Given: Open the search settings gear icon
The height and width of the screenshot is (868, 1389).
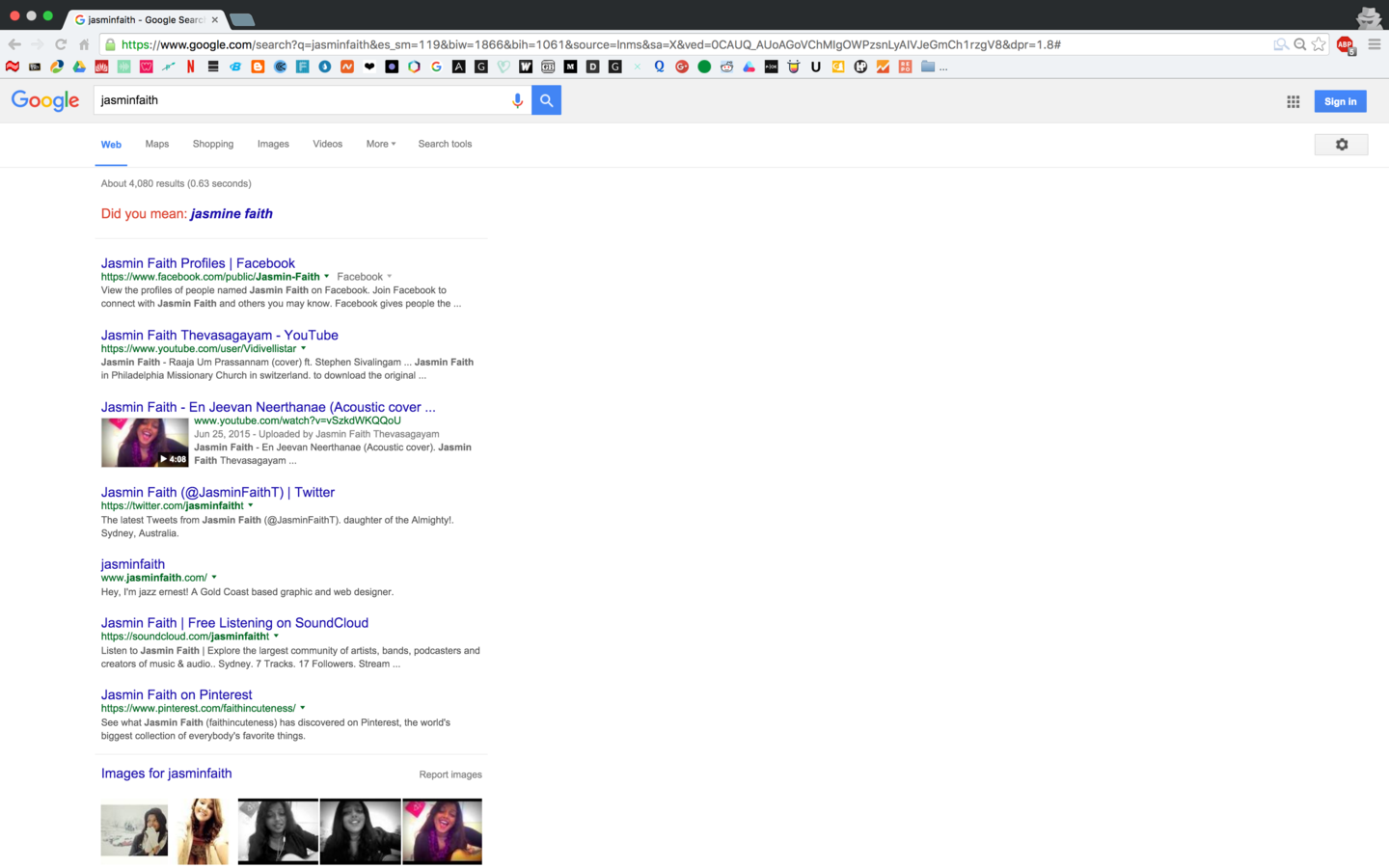Looking at the screenshot, I should tap(1341, 144).
